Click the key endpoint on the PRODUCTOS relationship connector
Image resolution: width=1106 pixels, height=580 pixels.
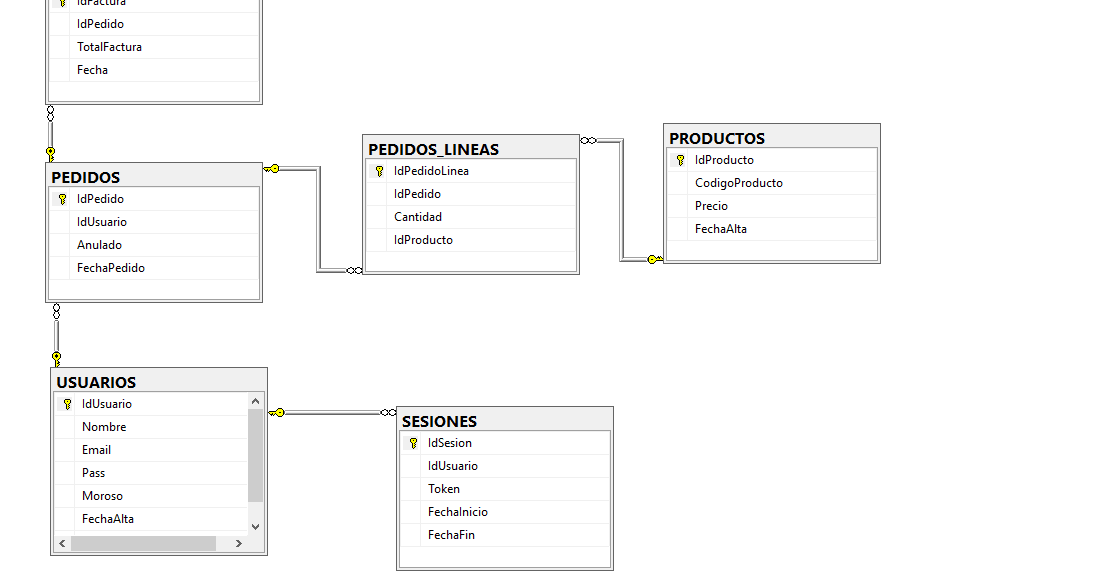pyautogui.click(x=653, y=258)
